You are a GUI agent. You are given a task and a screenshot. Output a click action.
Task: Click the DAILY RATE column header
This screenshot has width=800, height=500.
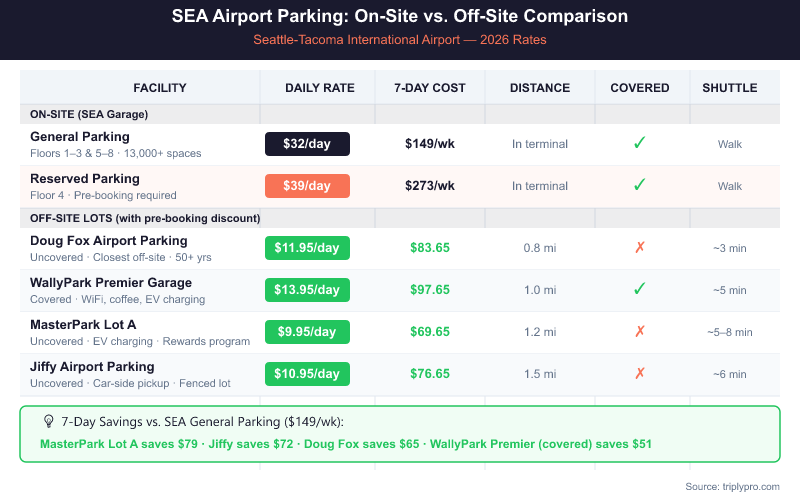coord(320,88)
